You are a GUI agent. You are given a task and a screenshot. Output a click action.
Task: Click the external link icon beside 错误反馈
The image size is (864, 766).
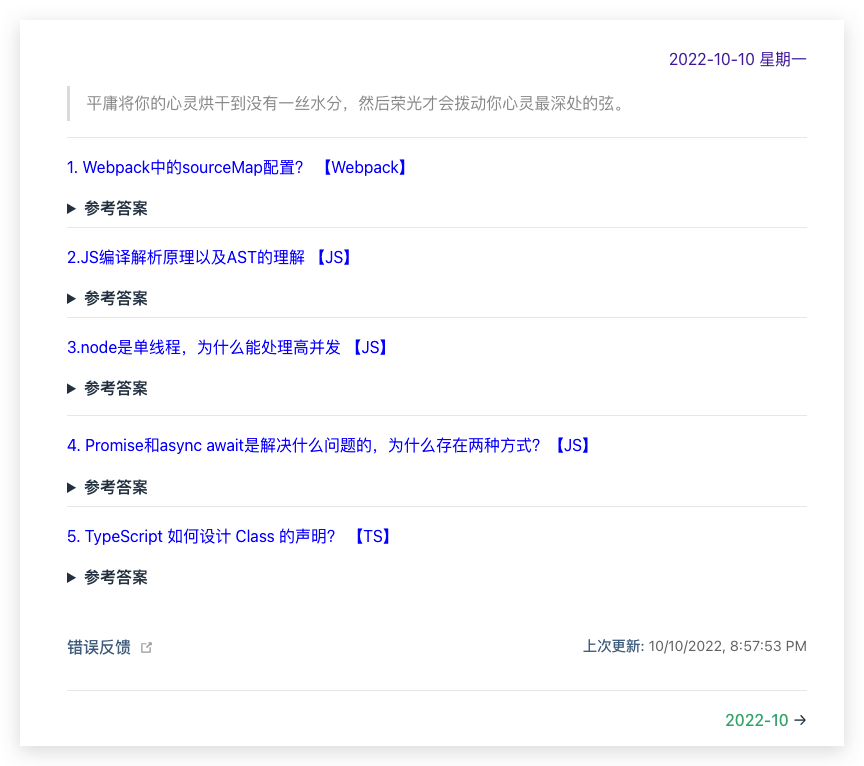tap(147, 647)
